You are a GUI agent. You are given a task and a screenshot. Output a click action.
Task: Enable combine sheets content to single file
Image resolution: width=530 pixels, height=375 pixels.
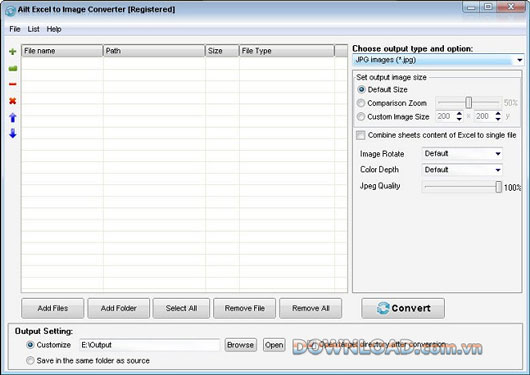click(361, 135)
